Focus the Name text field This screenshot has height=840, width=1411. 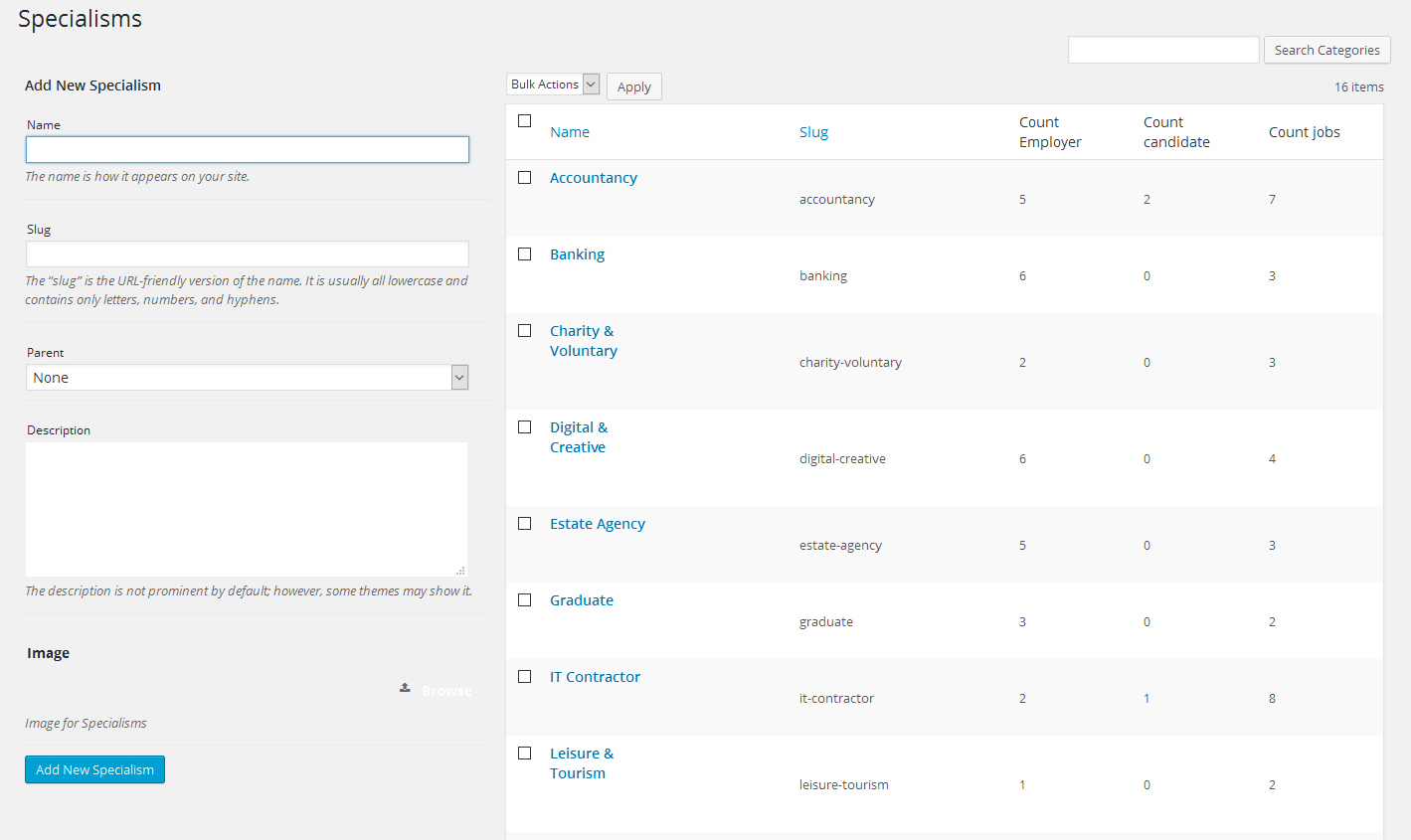point(247,150)
